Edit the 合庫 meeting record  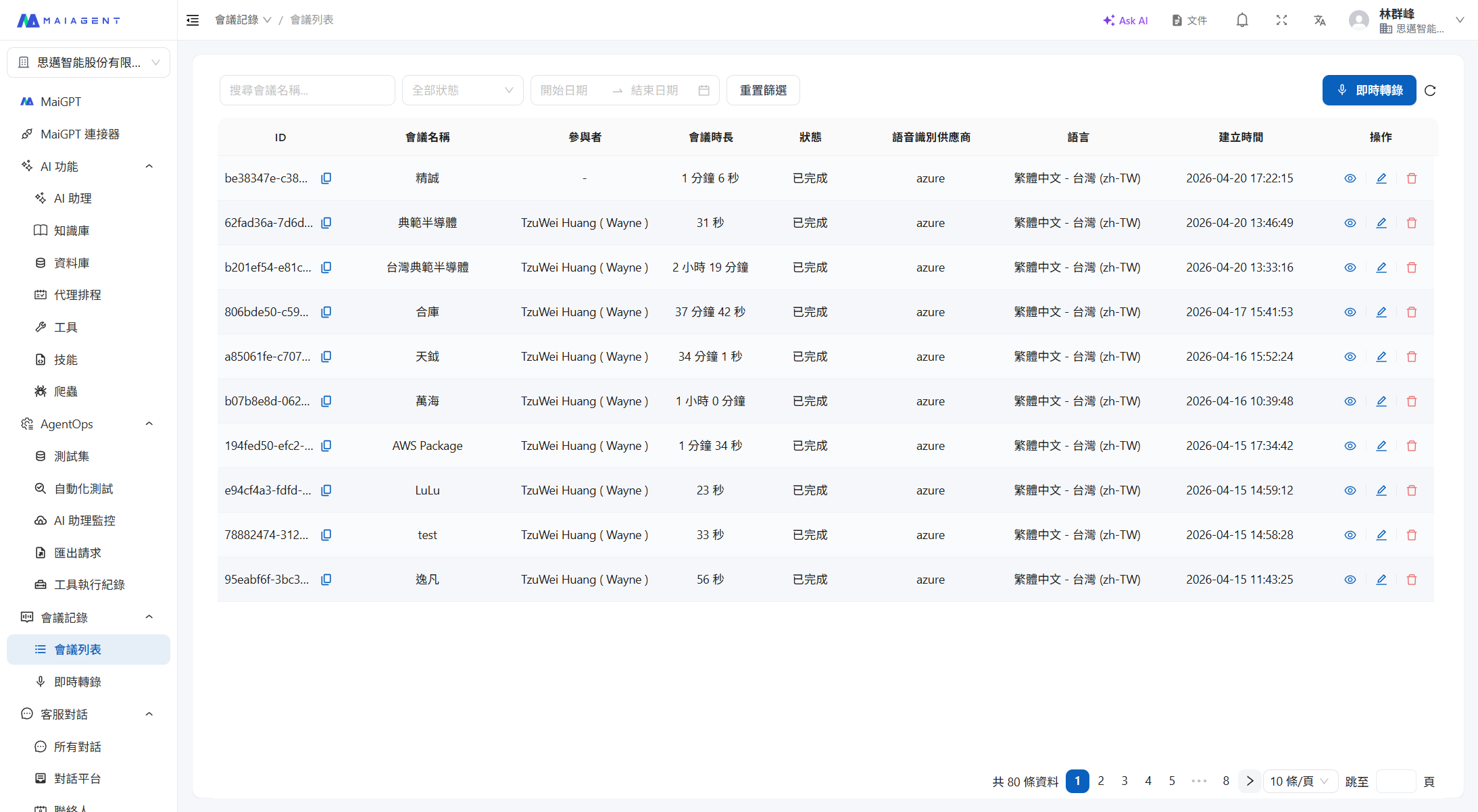[x=1381, y=312]
